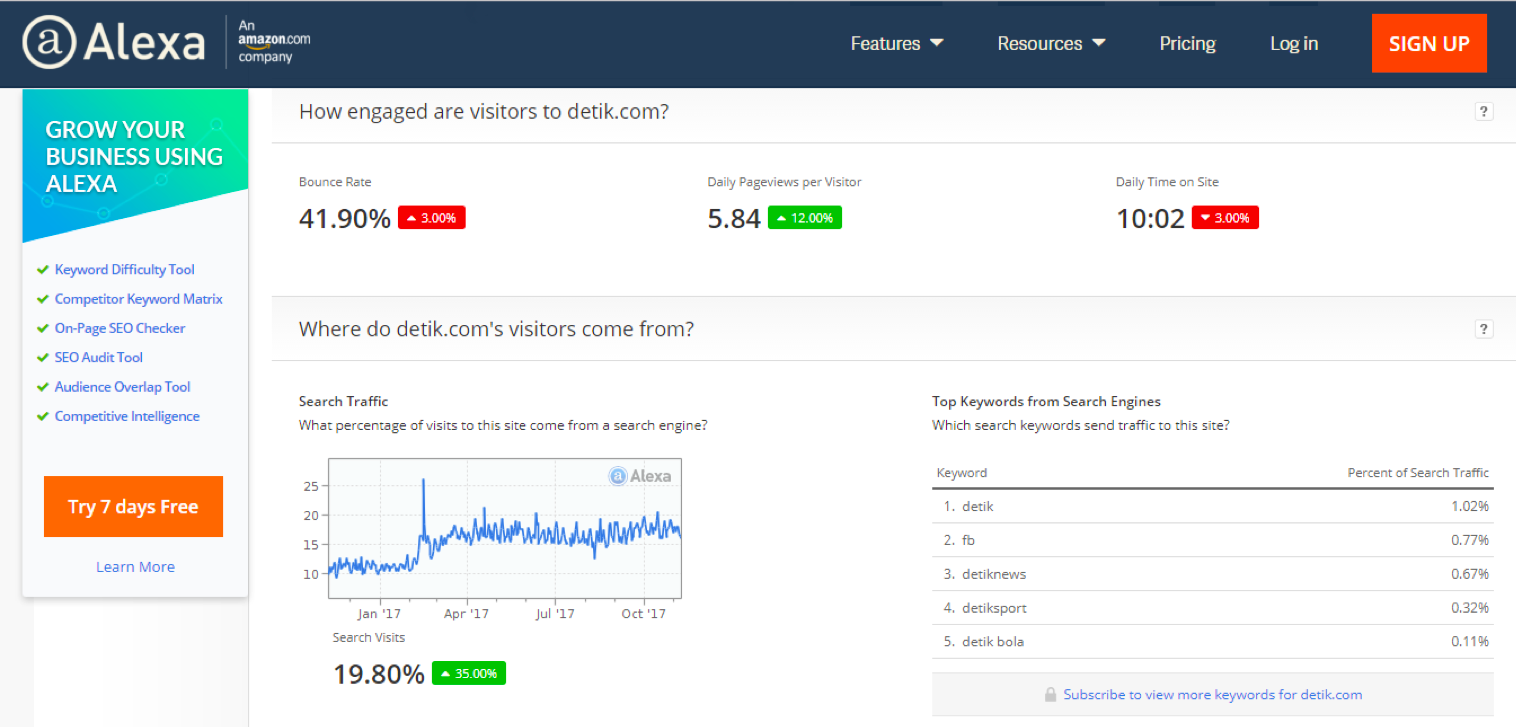The image size is (1516, 727).
Task: Select the keyword row 'detik'
Action: pyautogui.click(x=1213, y=506)
